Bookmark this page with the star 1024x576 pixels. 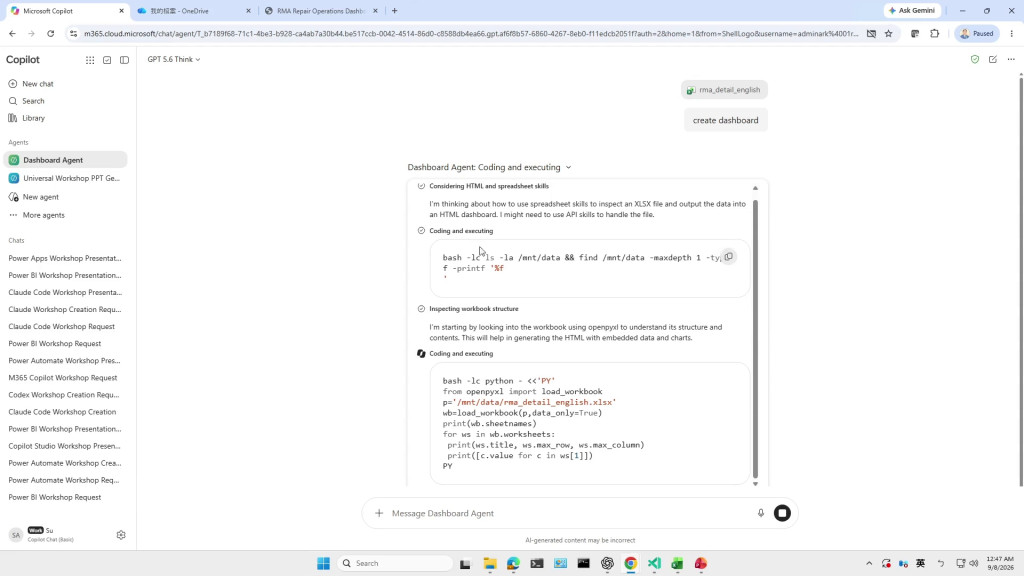[888, 34]
